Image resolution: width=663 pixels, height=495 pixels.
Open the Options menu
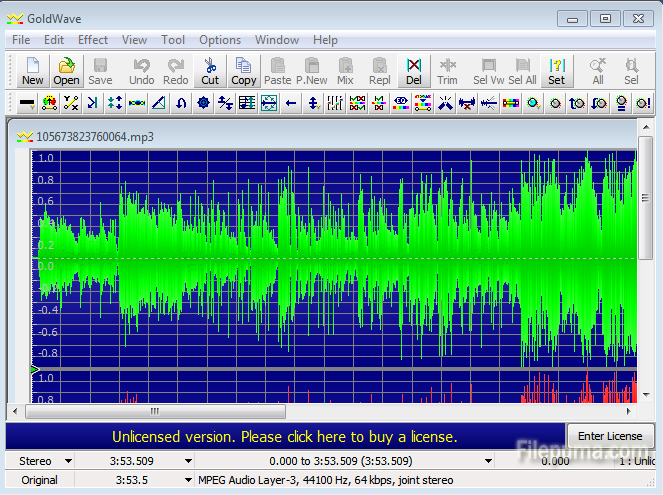tap(219, 40)
